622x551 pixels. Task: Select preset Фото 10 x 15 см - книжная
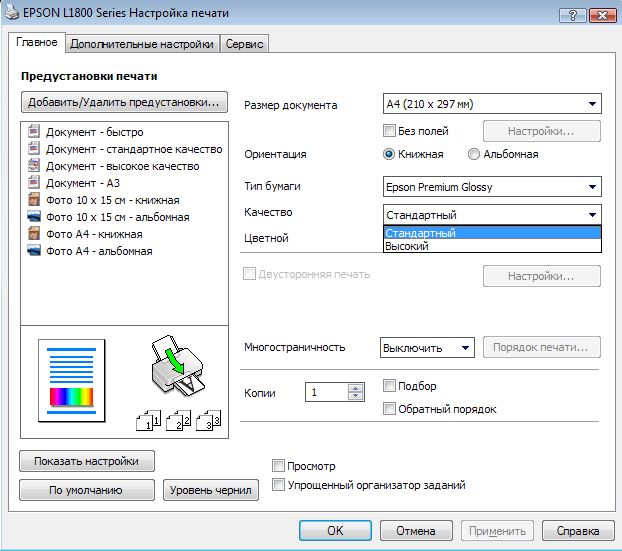tap(113, 200)
